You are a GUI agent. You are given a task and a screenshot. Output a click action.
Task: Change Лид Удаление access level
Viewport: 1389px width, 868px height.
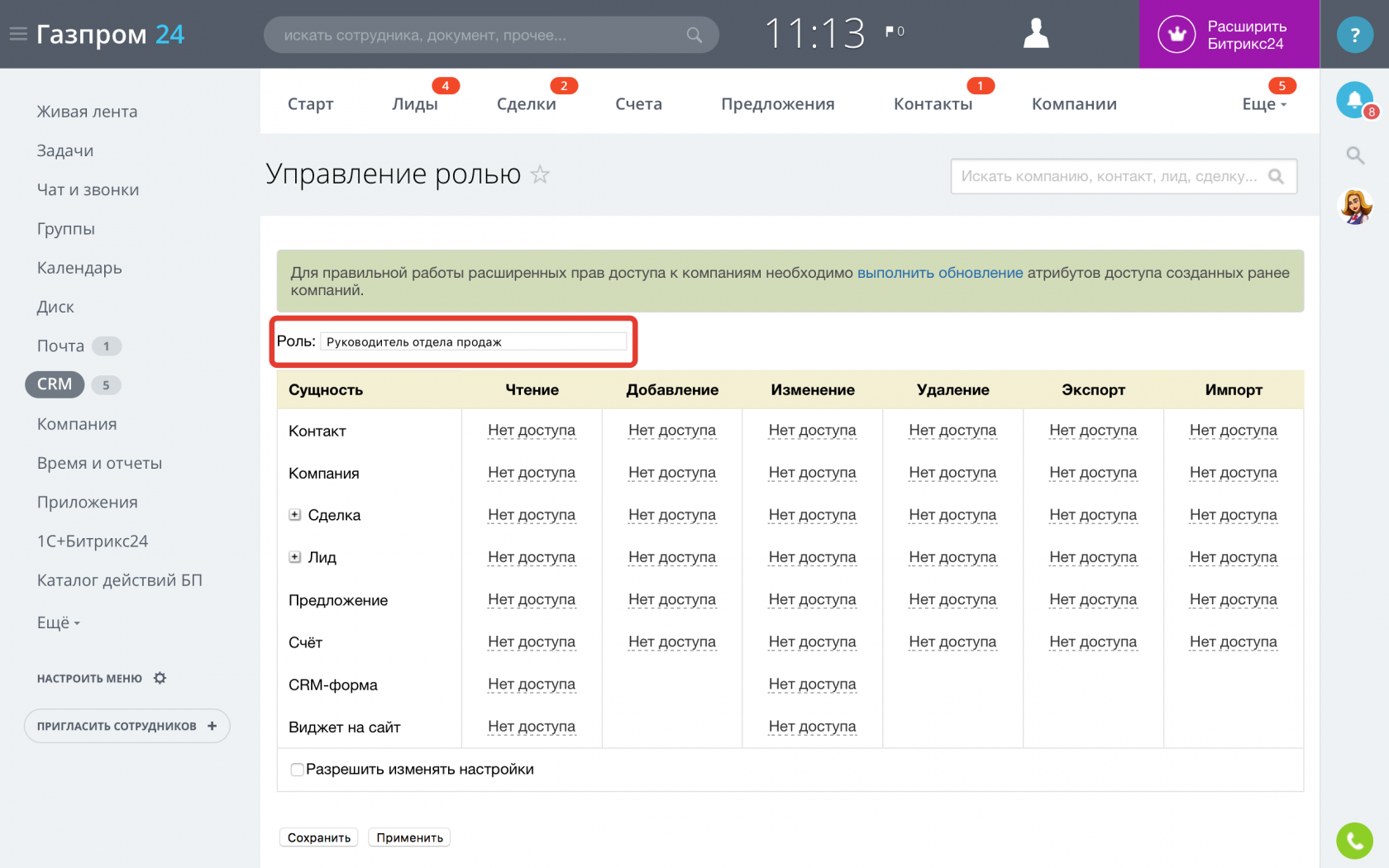(952, 557)
